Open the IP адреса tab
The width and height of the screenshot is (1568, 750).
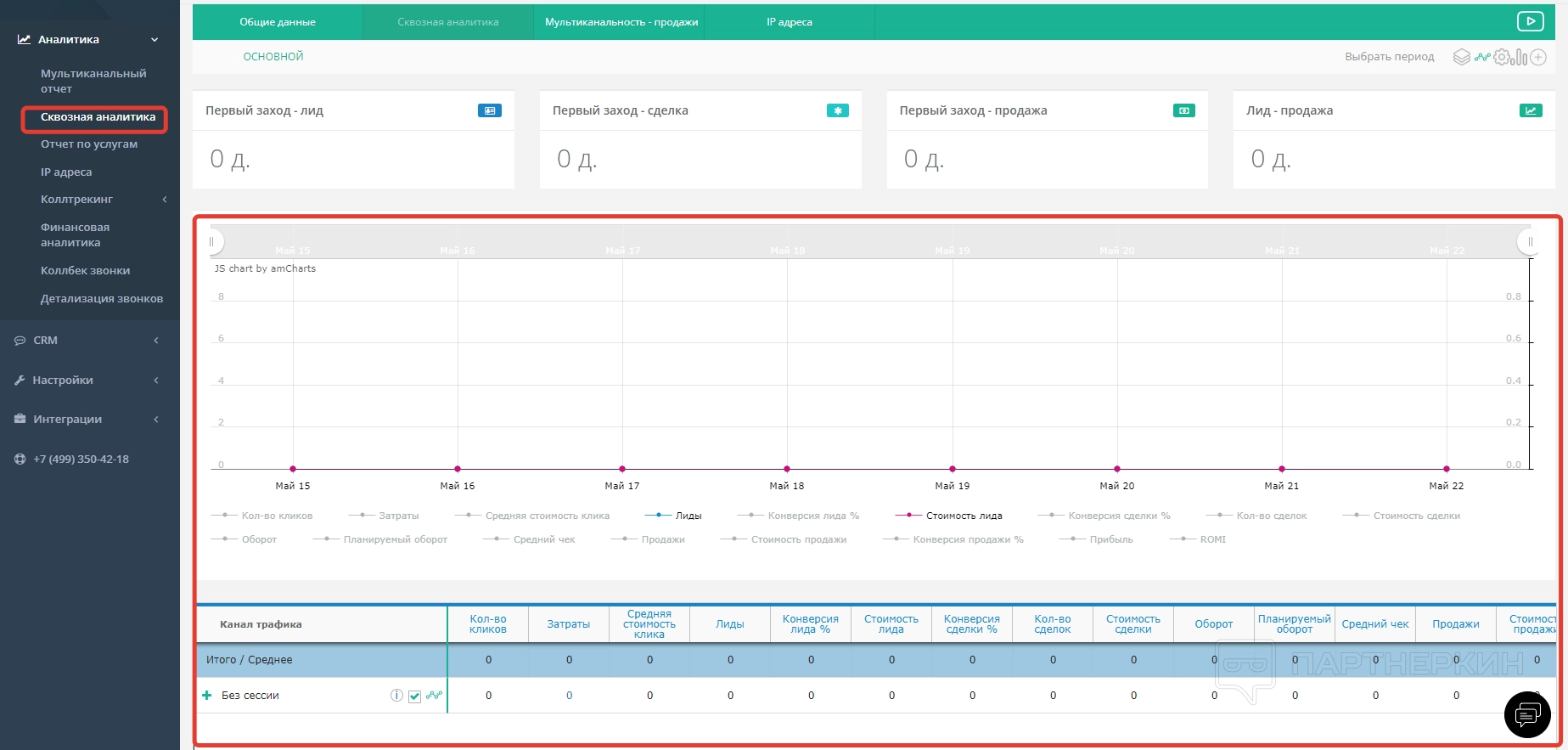pos(789,22)
